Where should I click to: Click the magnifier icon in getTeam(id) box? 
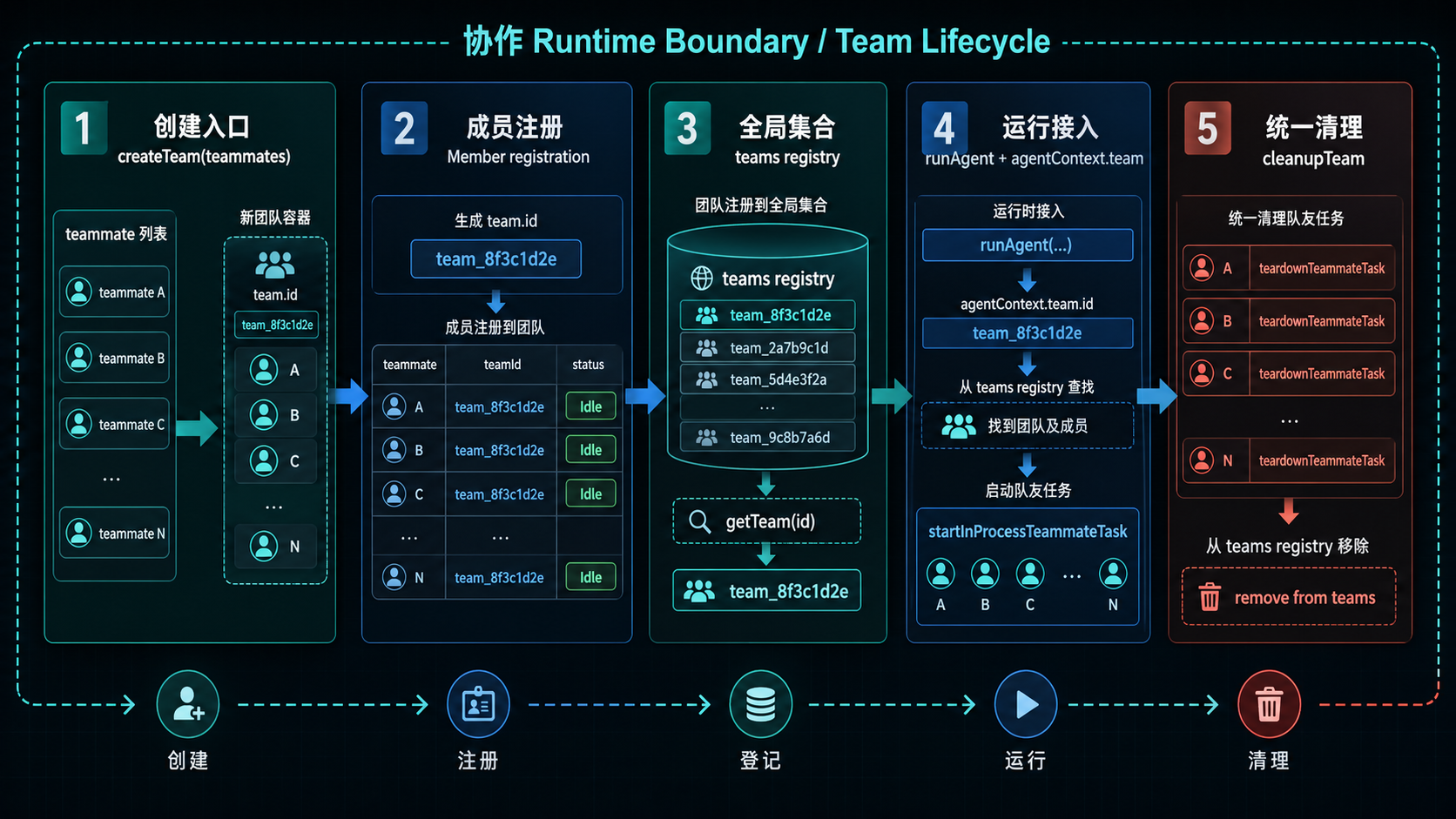(699, 521)
